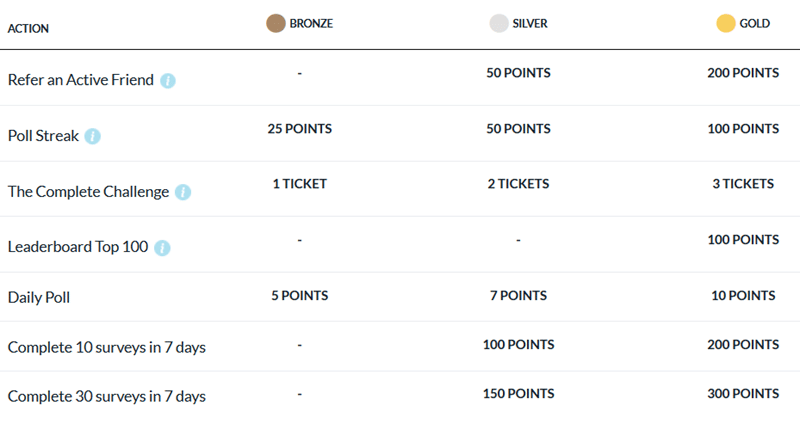Click info icon next to The Complete Challenge

pyautogui.click(x=183, y=192)
